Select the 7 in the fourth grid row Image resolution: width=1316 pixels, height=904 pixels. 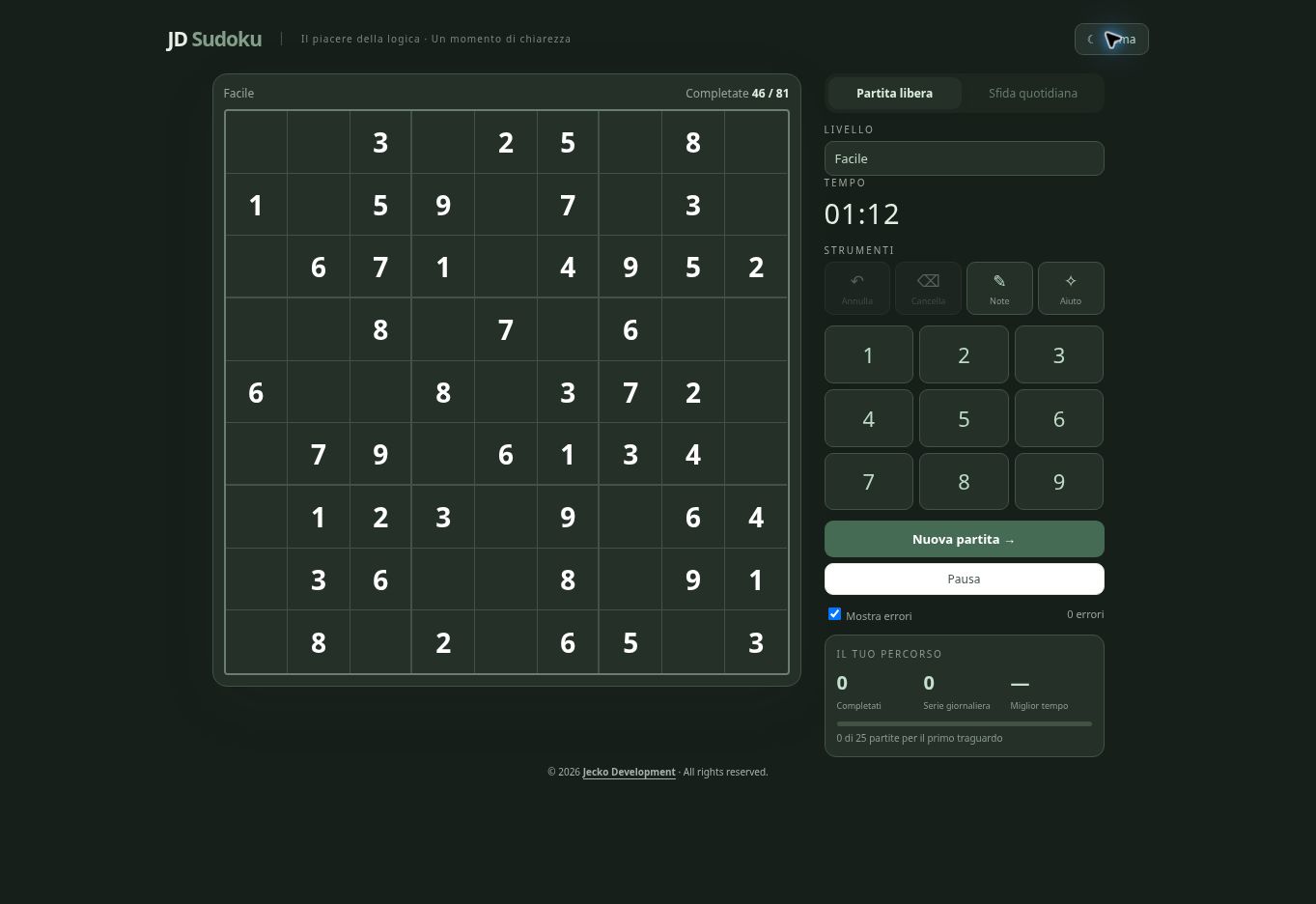coord(506,329)
